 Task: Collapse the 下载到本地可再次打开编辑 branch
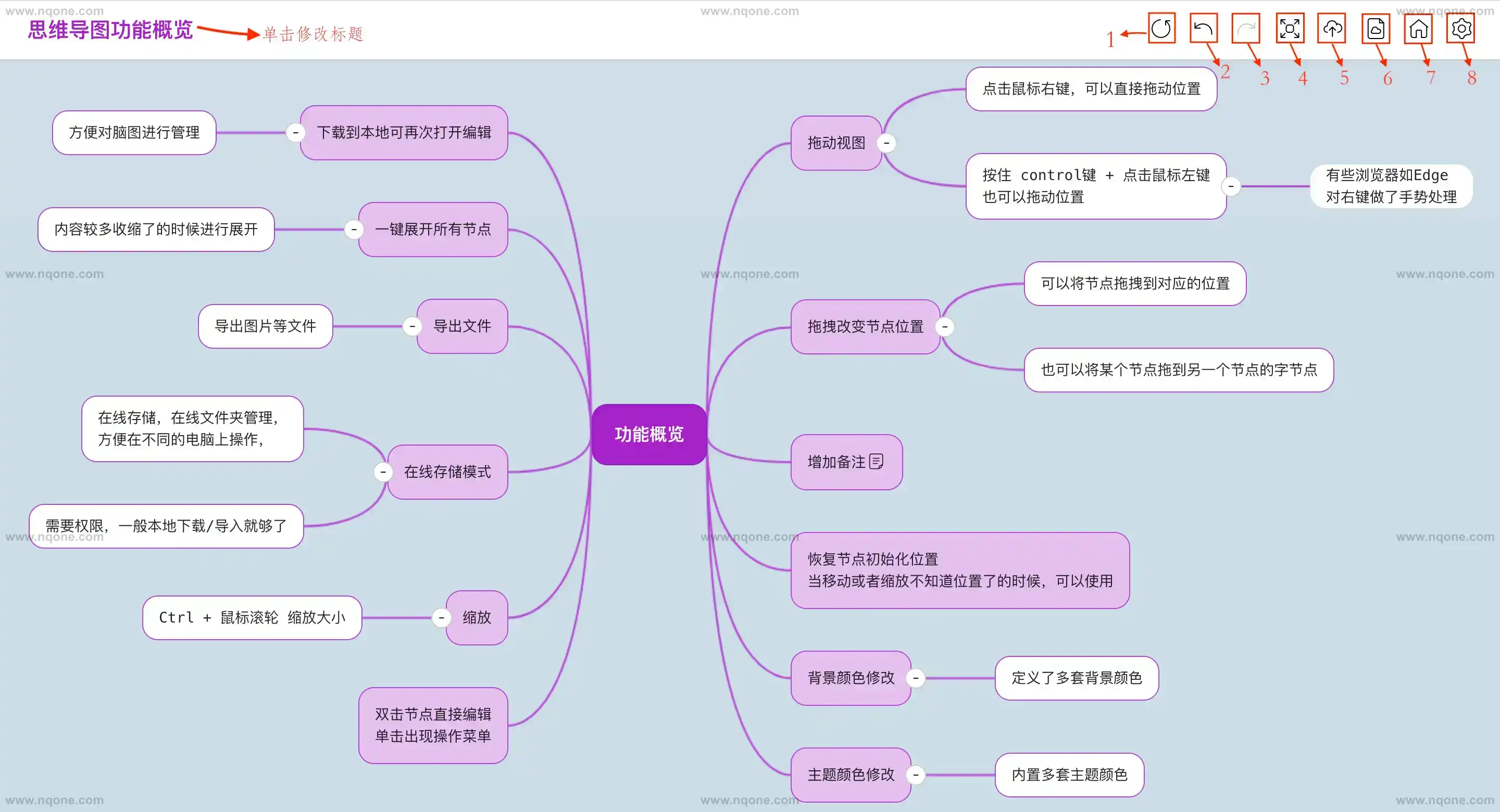pyautogui.click(x=295, y=133)
